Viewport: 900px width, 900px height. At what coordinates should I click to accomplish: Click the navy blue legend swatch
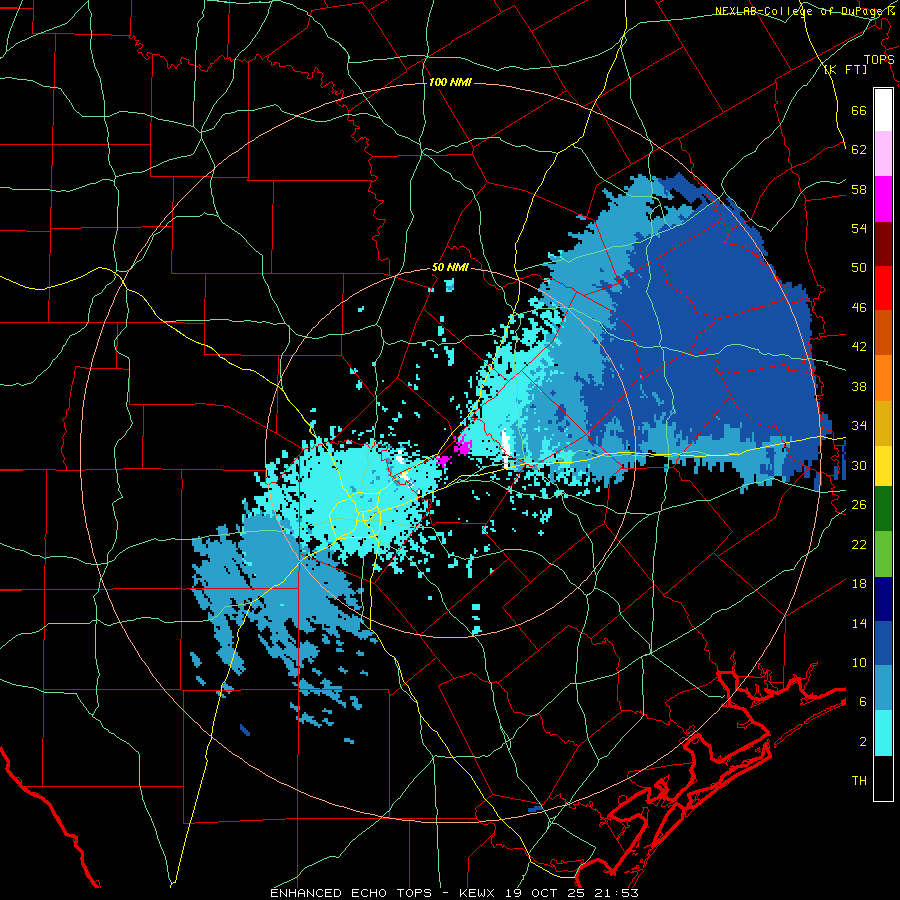pos(883,599)
